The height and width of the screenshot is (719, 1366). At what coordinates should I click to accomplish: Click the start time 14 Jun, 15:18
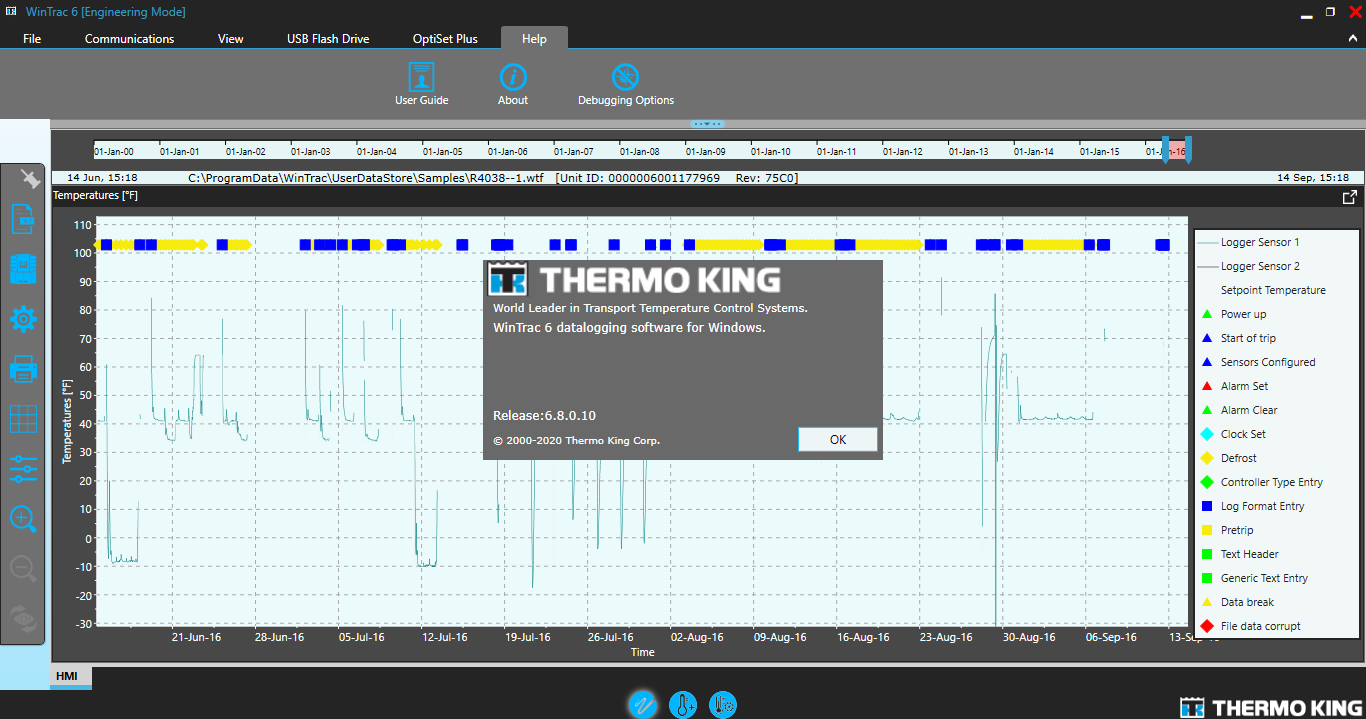pos(102,177)
